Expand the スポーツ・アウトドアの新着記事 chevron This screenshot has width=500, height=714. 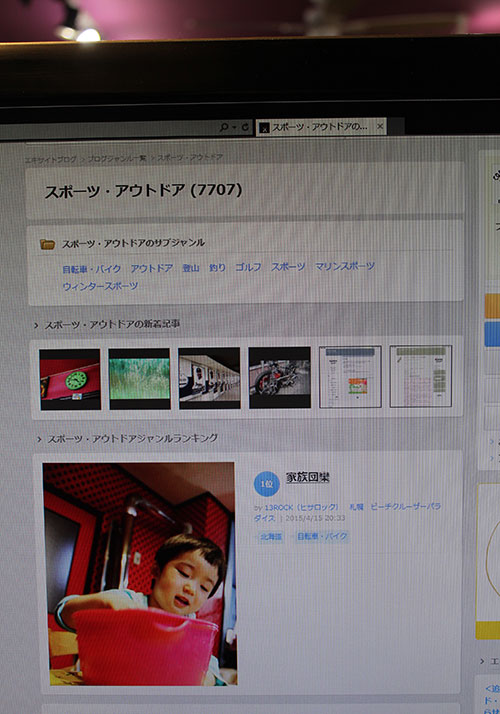[36, 325]
